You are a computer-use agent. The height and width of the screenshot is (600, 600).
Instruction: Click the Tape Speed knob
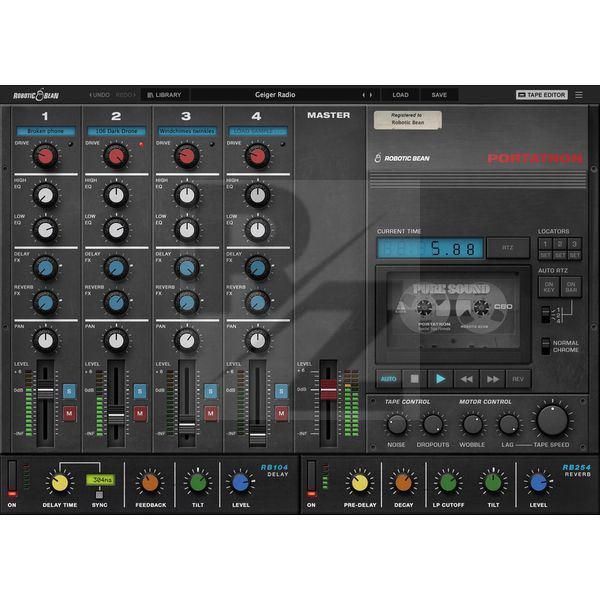click(552, 421)
